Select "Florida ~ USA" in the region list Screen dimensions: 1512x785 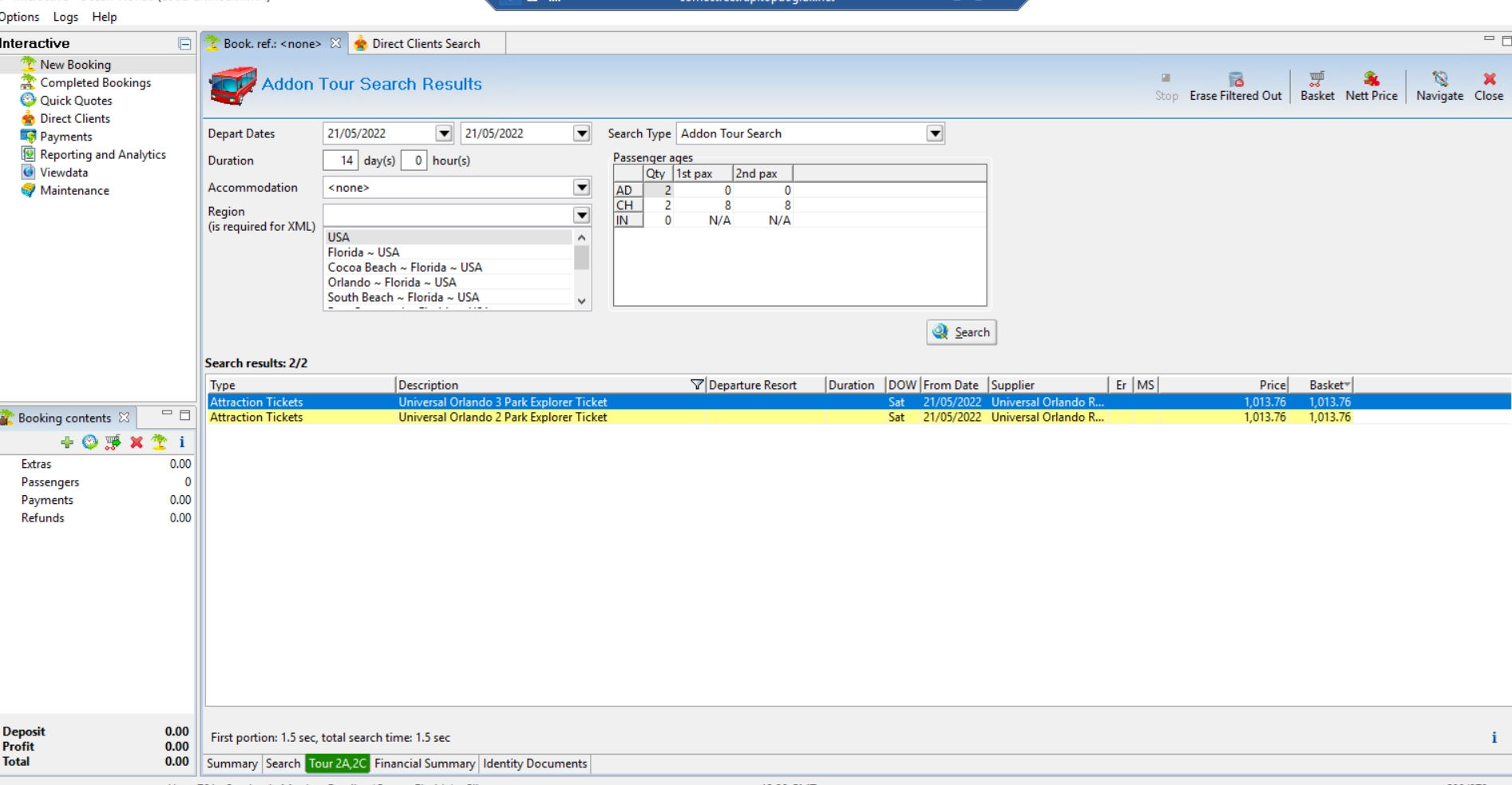[x=363, y=252]
